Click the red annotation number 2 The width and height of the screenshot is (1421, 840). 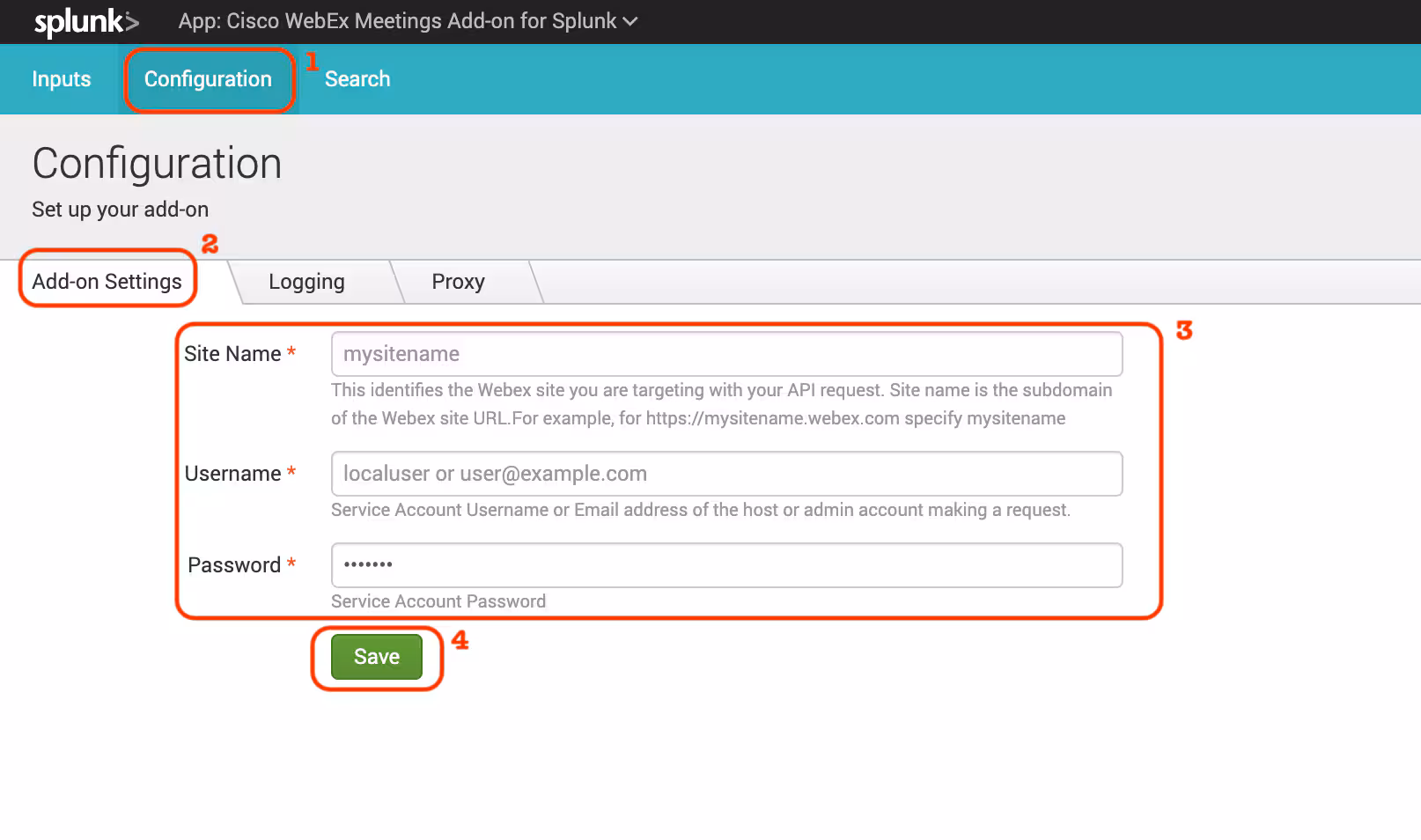pyautogui.click(x=210, y=244)
